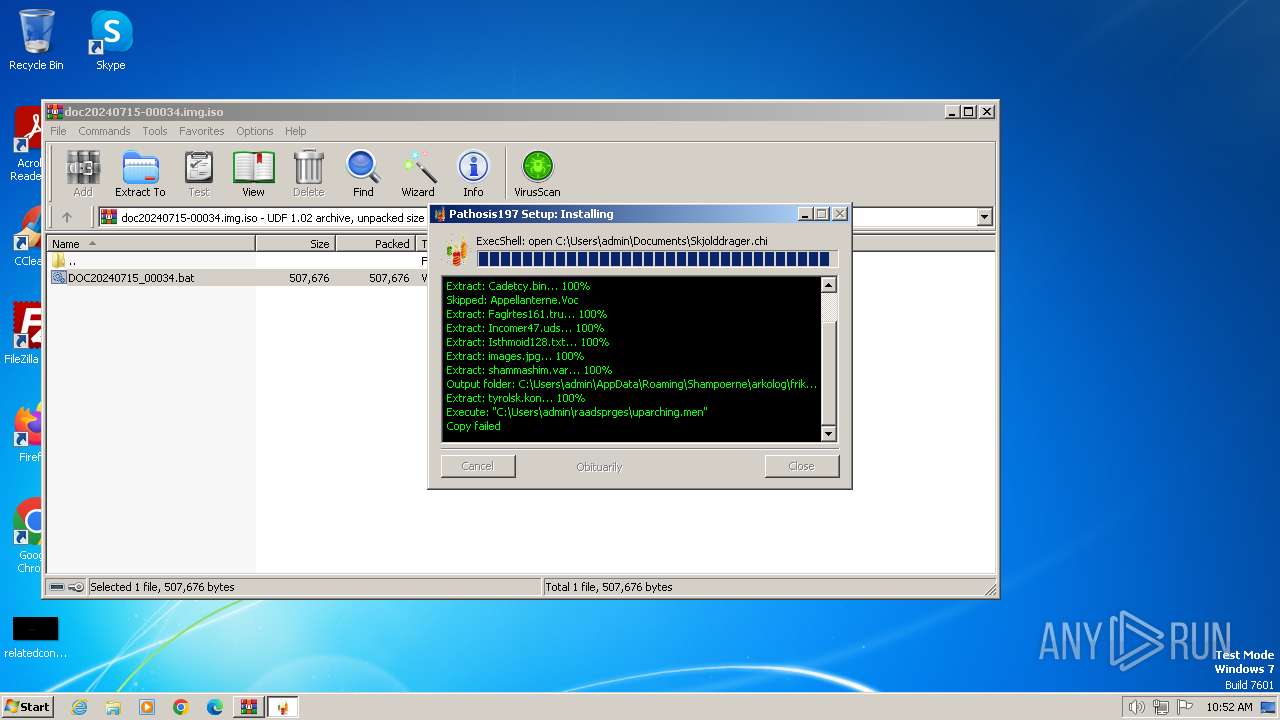This screenshot has width=1280, height=720.
Task: Open the relatedcon... desktop file
Action: coord(36,638)
